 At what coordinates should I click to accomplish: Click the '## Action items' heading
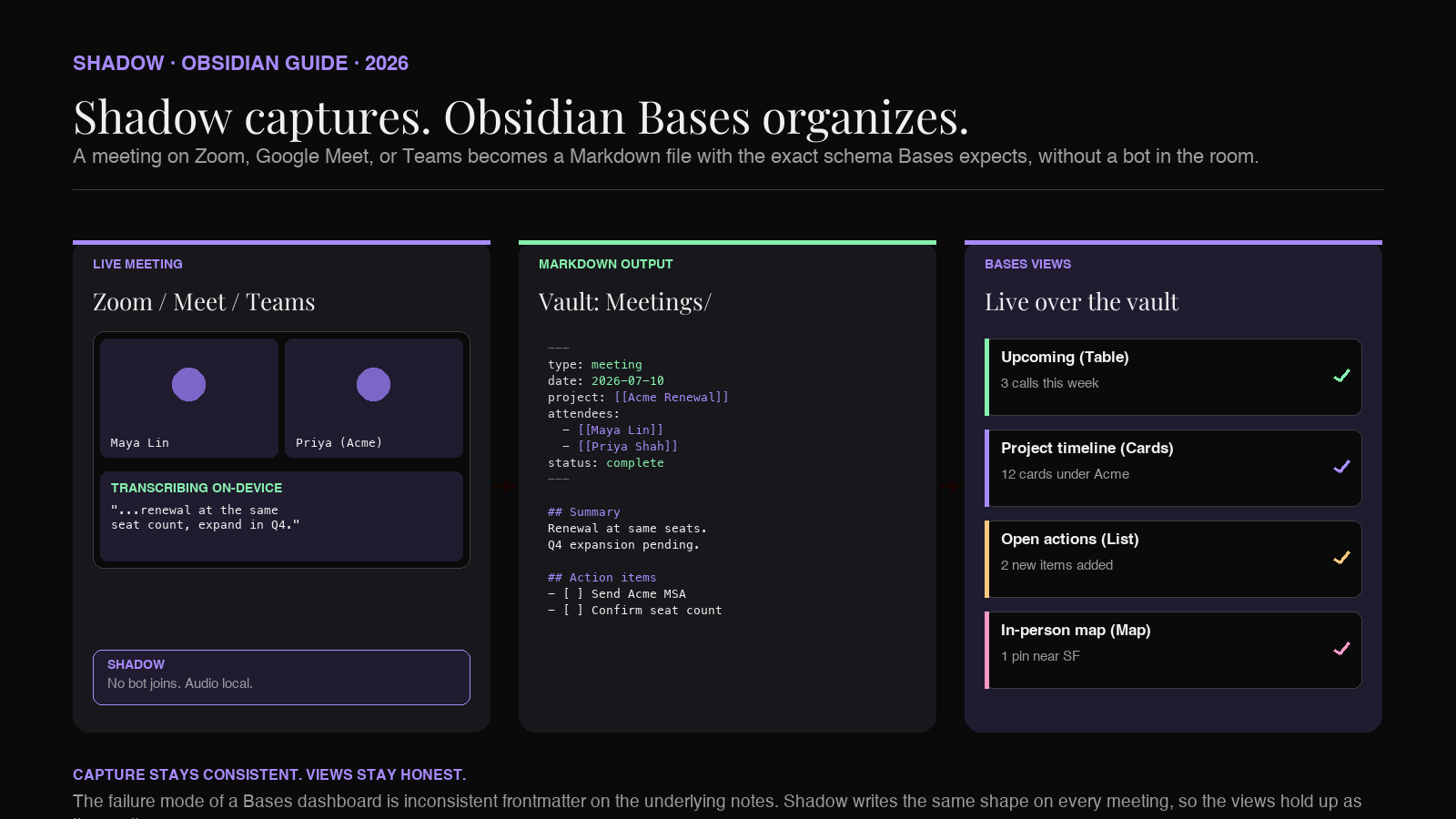tap(602, 577)
